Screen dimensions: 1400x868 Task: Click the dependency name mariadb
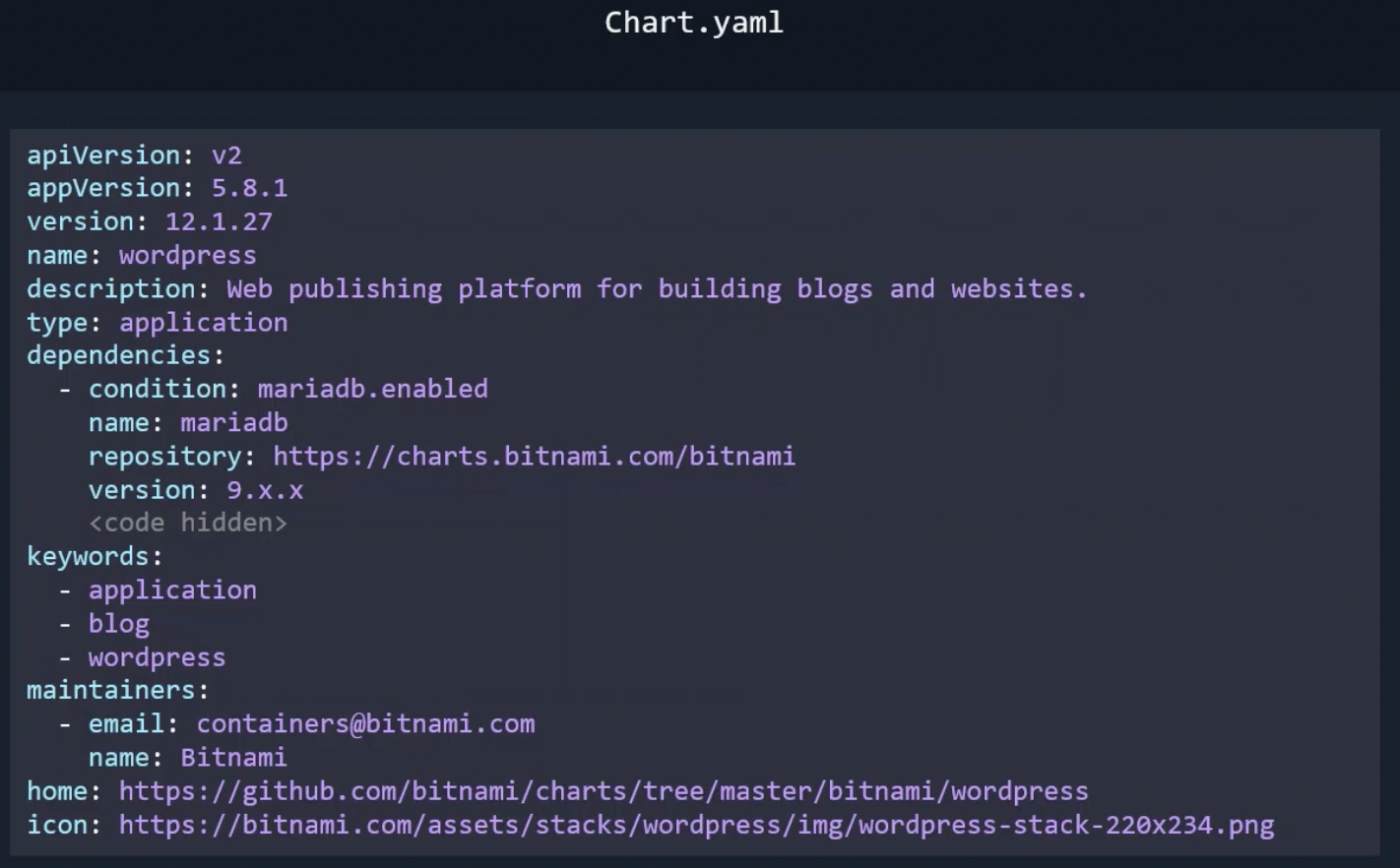[233, 422]
